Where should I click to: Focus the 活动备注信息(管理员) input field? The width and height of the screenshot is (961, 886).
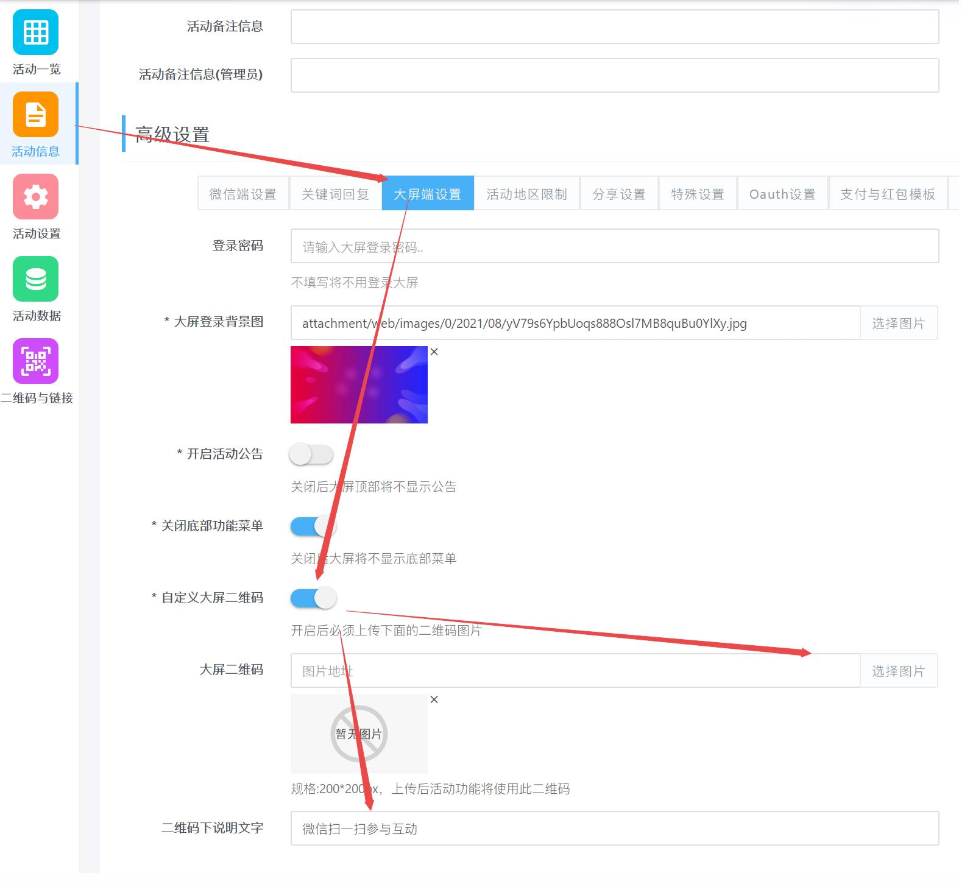615,75
